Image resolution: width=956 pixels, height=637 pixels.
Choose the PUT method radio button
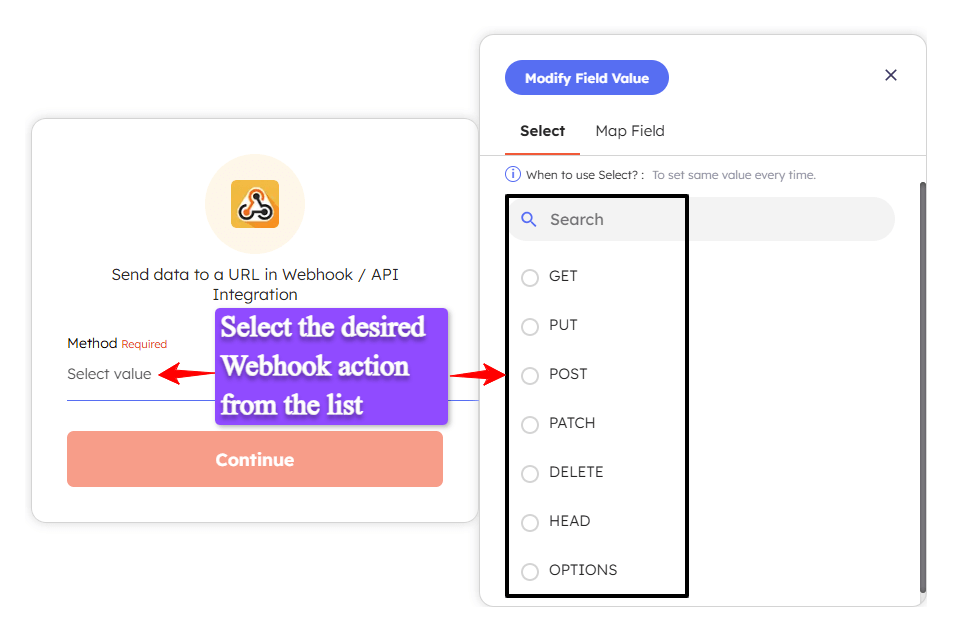pyautogui.click(x=529, y=326)
